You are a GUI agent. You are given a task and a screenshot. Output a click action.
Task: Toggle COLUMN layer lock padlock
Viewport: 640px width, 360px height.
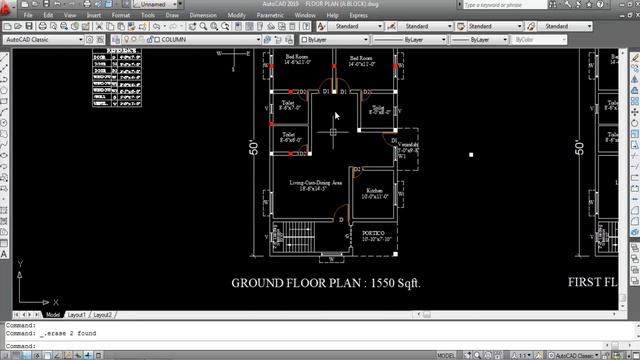[150, 40]
